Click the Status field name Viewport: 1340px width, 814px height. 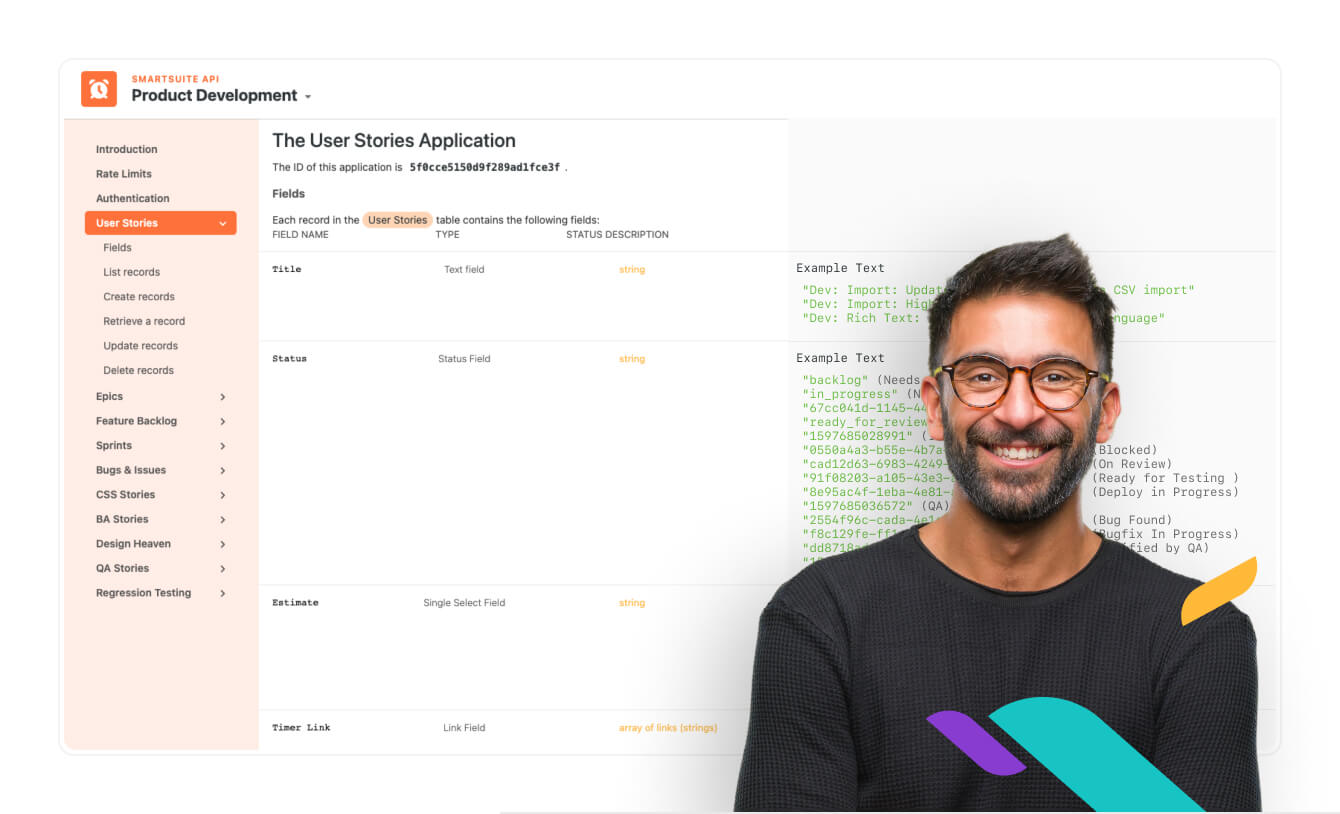(x=289, y=359)
